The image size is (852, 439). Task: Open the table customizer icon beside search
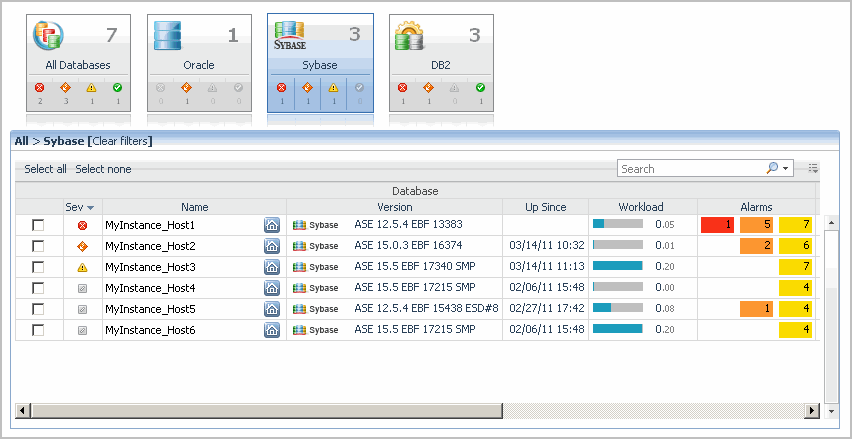[x=813, y=168]
